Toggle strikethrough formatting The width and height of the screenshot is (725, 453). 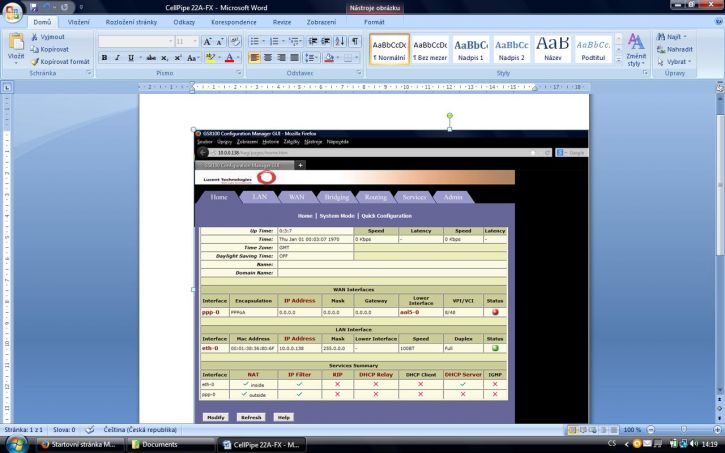(151, 58)
